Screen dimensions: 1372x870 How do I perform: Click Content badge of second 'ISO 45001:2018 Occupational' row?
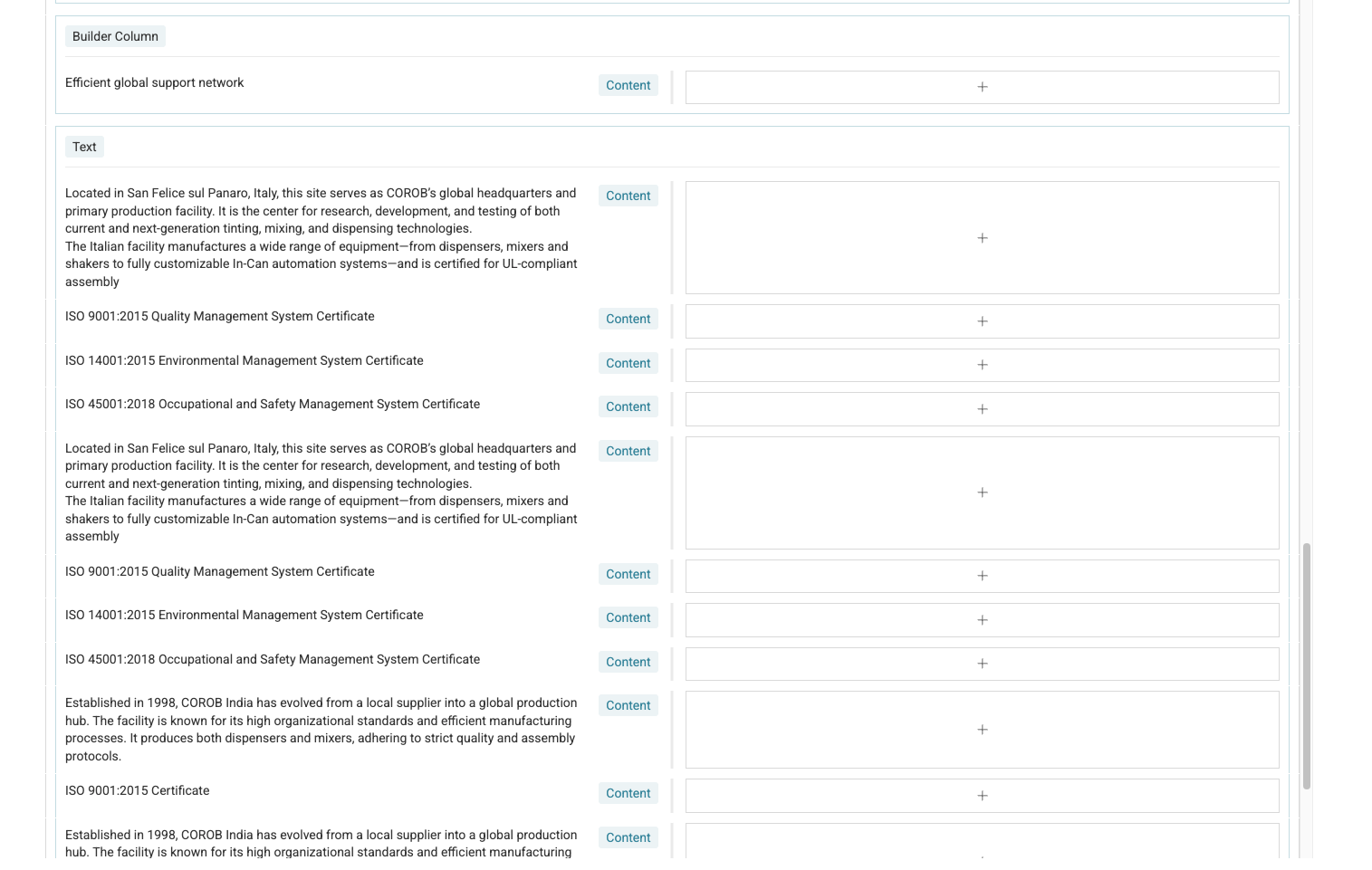pos(628,662)
